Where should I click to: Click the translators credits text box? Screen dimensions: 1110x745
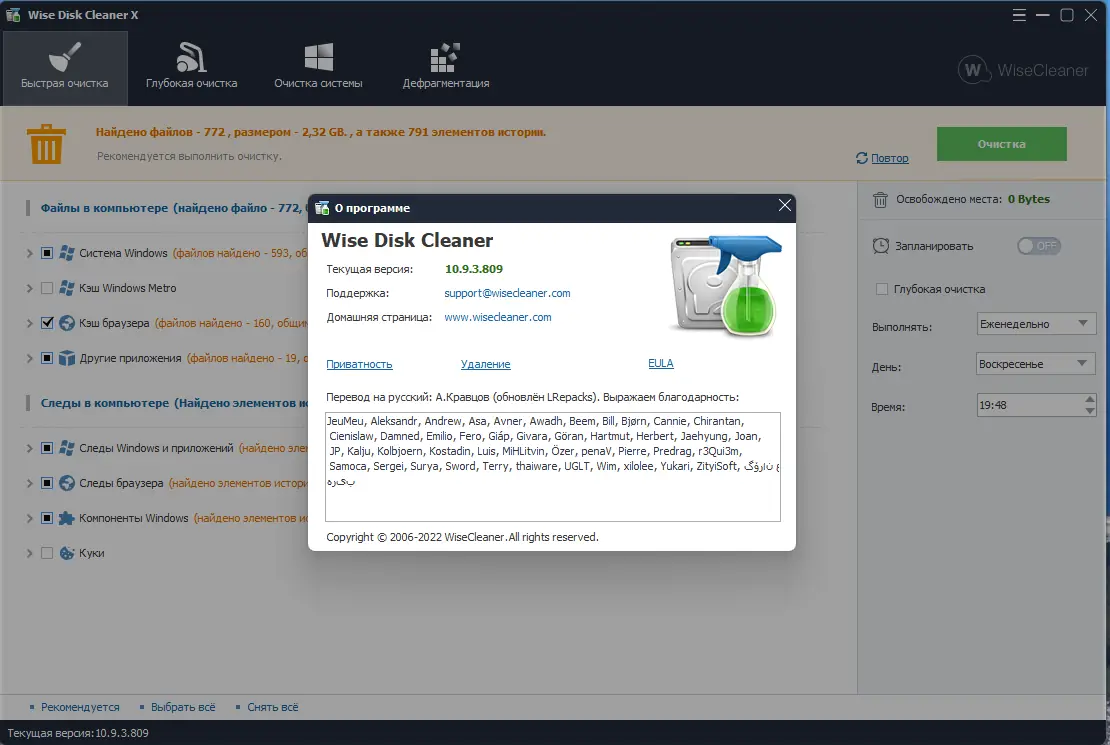pyautogui.click(x=553, y=467)
